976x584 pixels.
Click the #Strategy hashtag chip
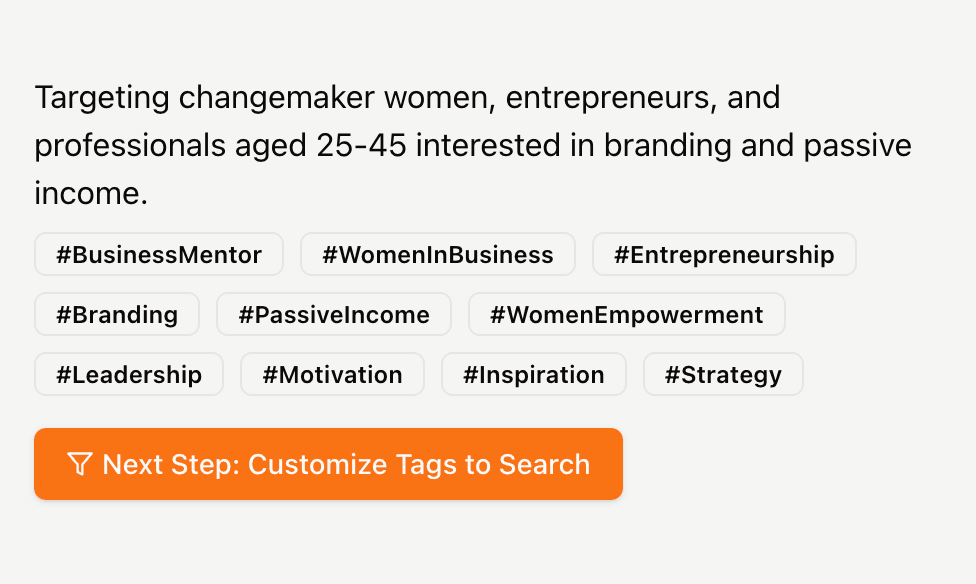point(723,374)
